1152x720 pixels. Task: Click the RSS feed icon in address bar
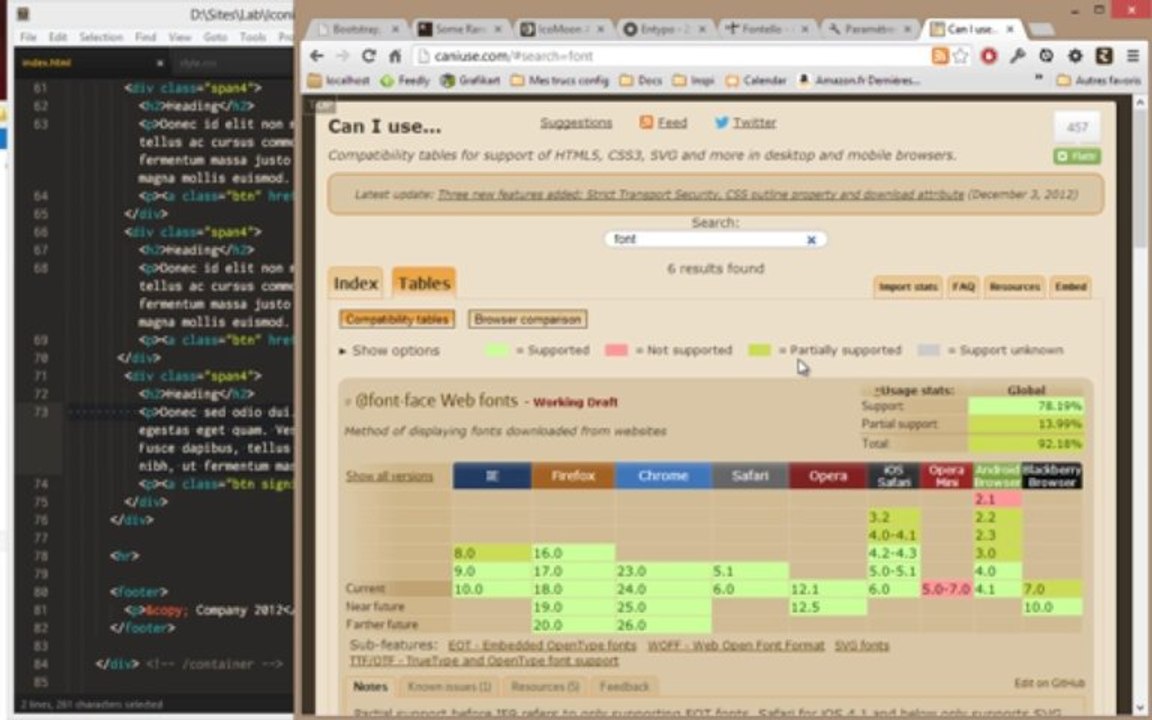[x=940, y=56]
